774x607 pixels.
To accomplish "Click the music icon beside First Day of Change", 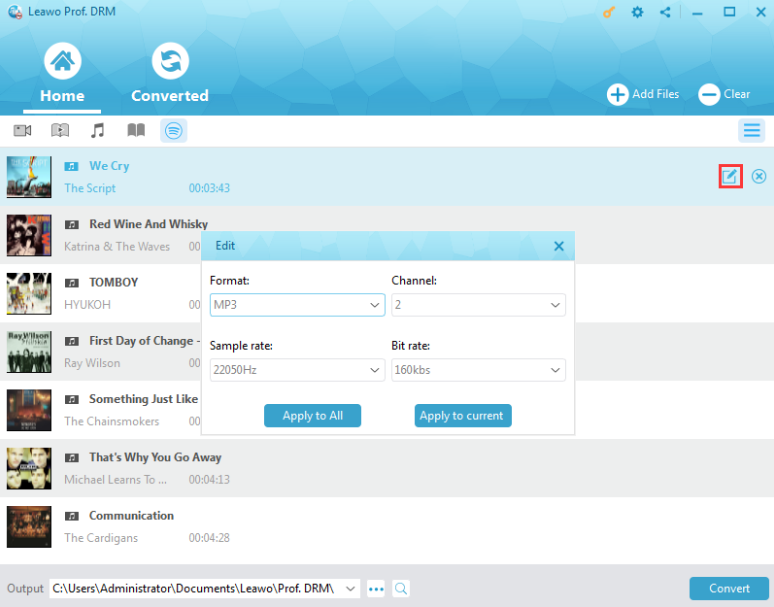I will coord(72,341).
